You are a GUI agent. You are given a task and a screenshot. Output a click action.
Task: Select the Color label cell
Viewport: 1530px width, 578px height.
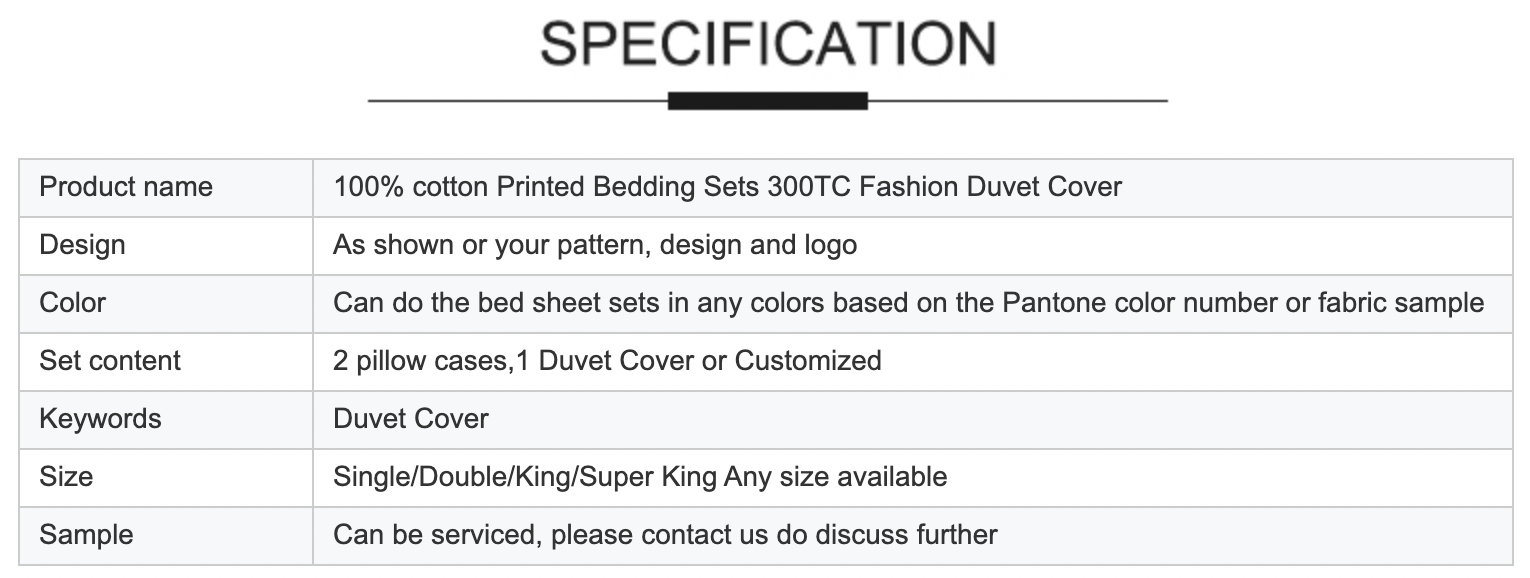tap(166, 303)
